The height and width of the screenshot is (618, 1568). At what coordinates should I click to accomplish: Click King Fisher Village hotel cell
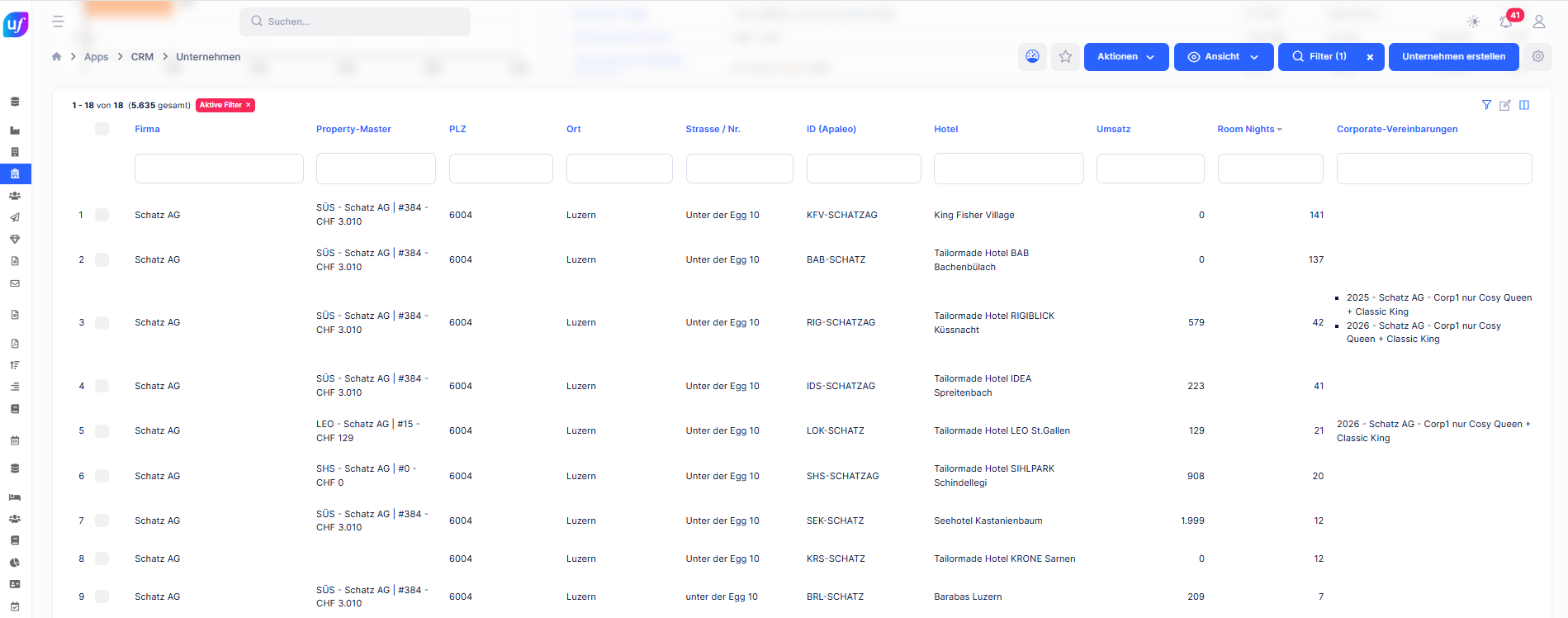973,215
